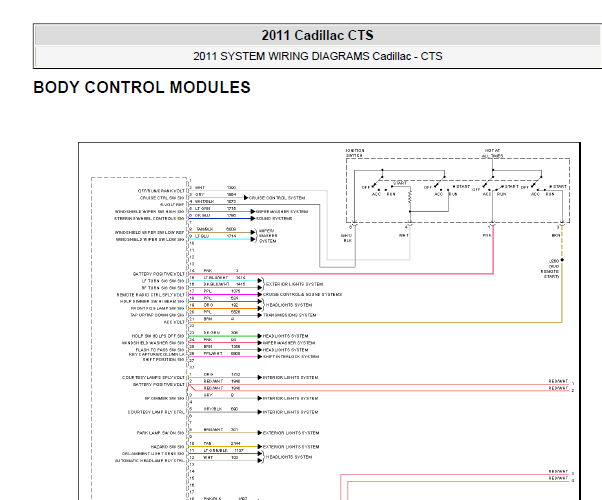
Task: Click the "EXTERIOR LIGHTS SYSTEM" label on the hazard wire
Action: (x=291, y=447)
